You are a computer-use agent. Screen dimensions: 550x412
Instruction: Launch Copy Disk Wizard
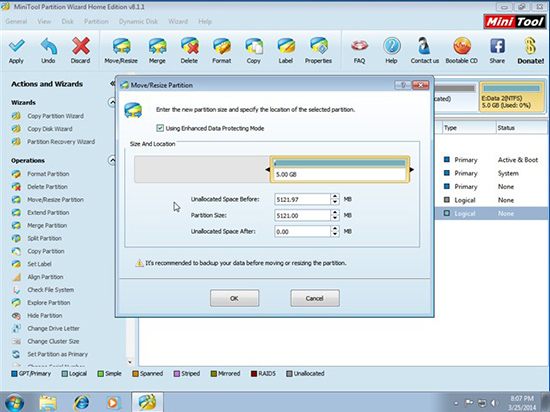pyautogui.click(x=50, y=129)
